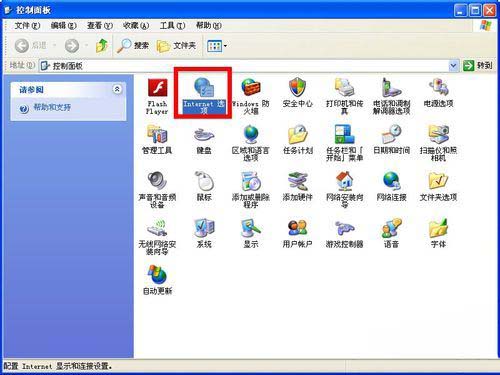Open the 用户帐户 icon
The image size is (500, 375).
click(297, 228)
